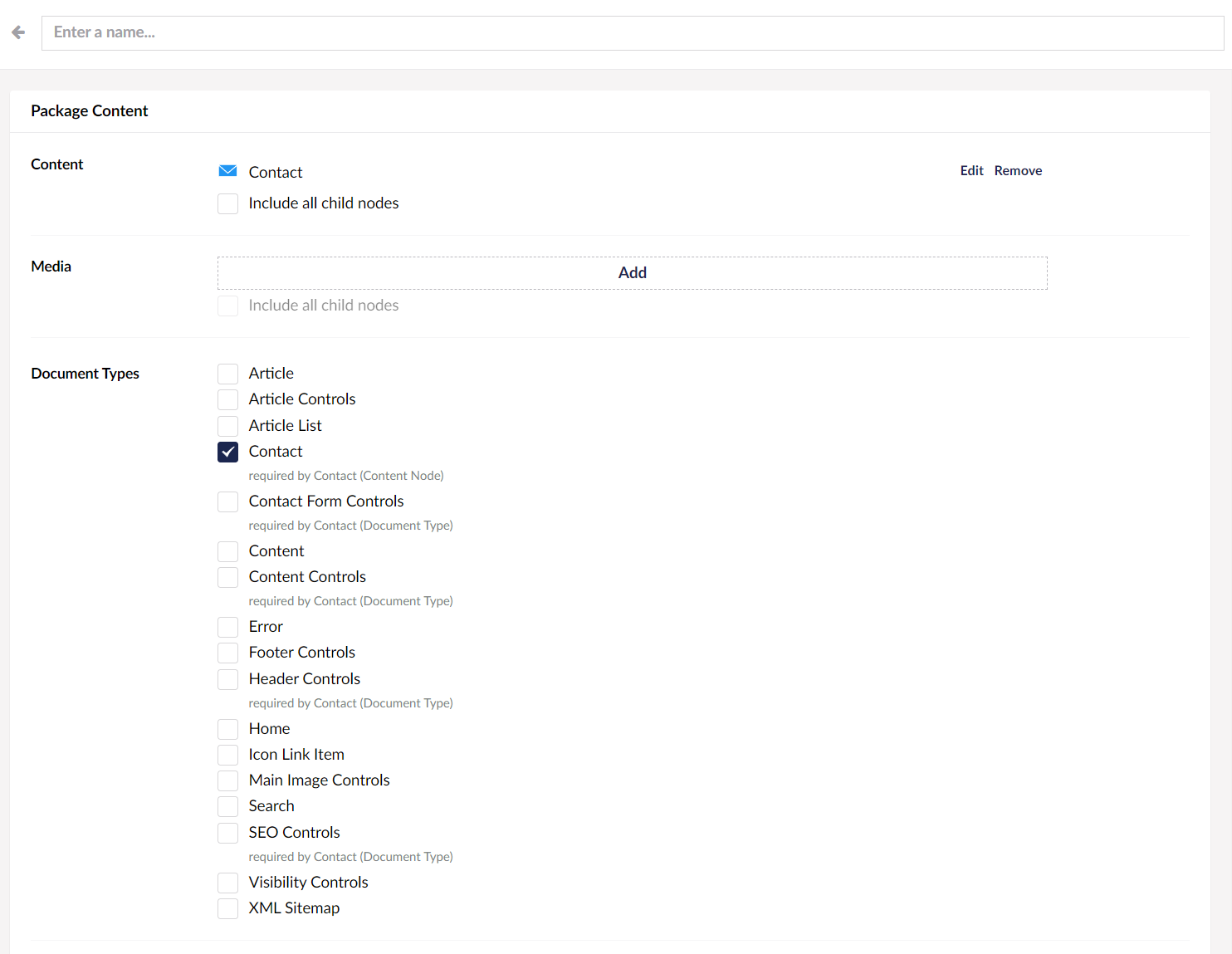Click the Document Types label
This screenshot has height=954, width=1232.
(85, 374)
